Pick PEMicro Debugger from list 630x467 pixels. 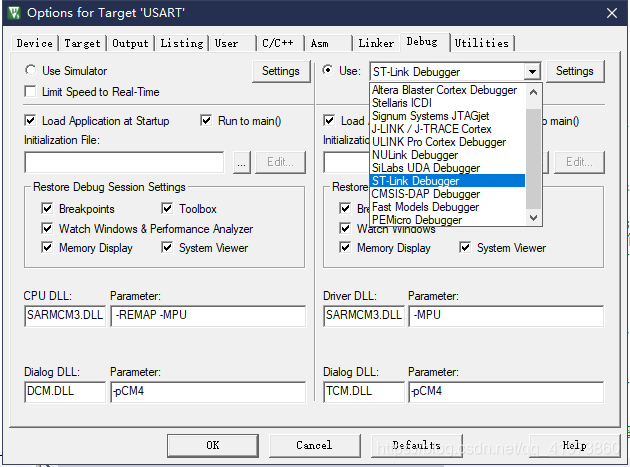[x=447, y=220]
